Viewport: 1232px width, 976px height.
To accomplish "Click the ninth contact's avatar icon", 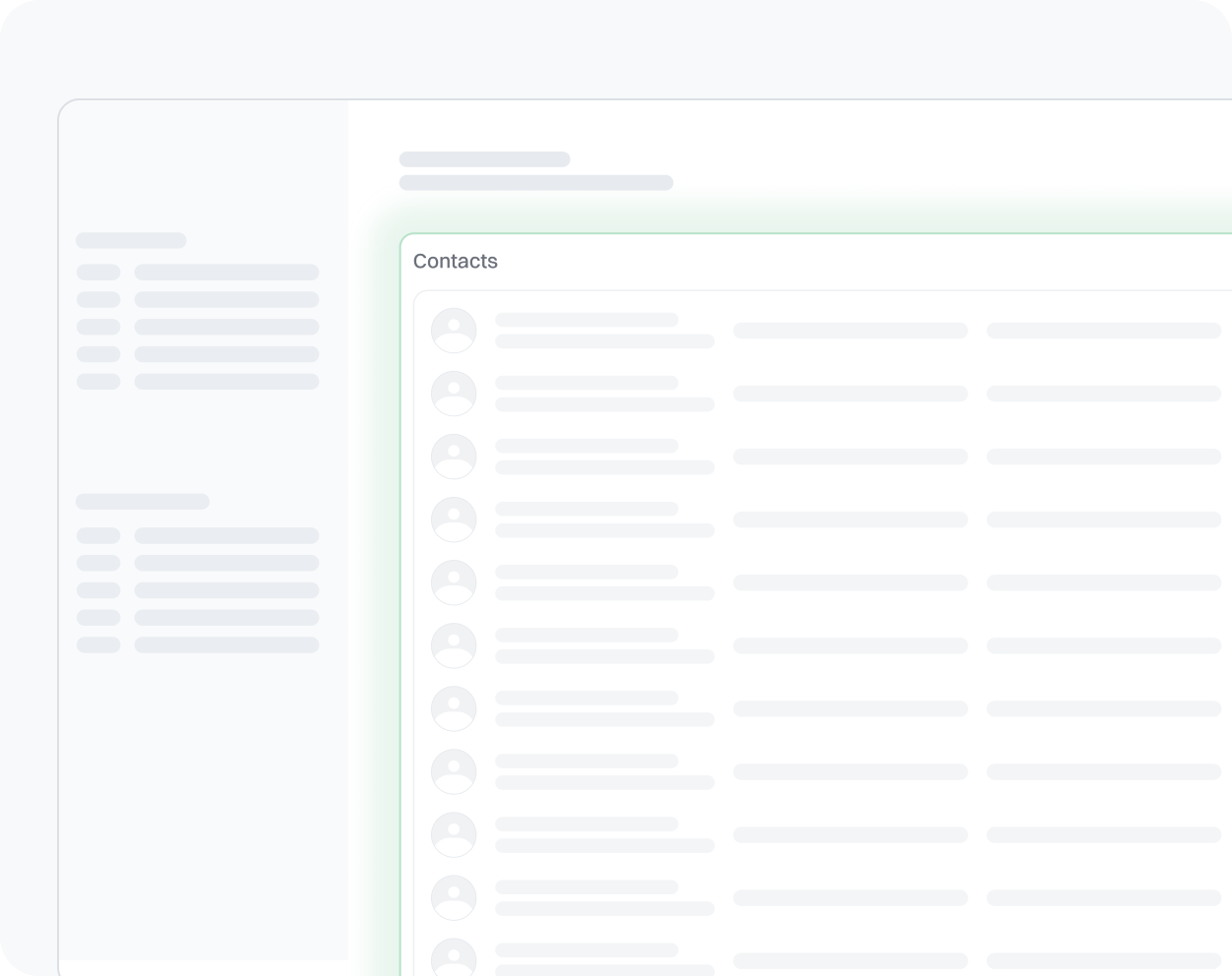I will click(454, 834).
